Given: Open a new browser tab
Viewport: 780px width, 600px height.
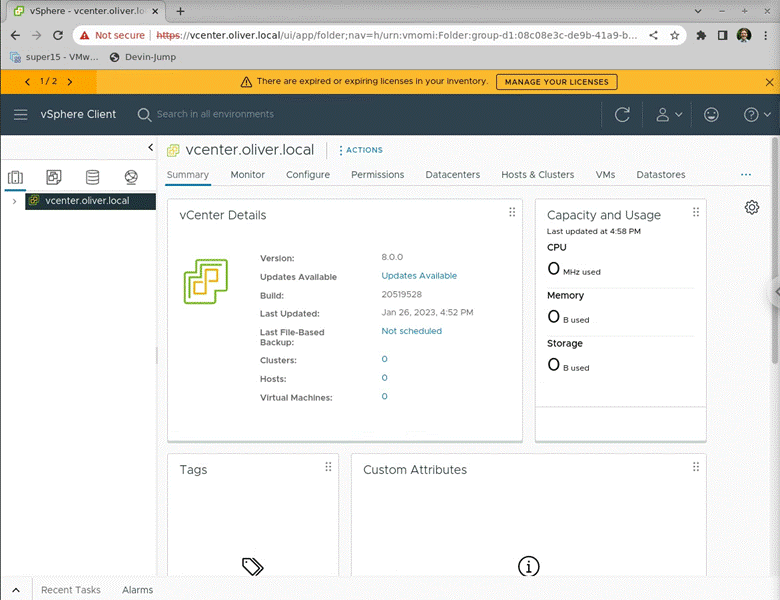Looking at the screenshot, I should pyautogui.click(x=180, y=11).
